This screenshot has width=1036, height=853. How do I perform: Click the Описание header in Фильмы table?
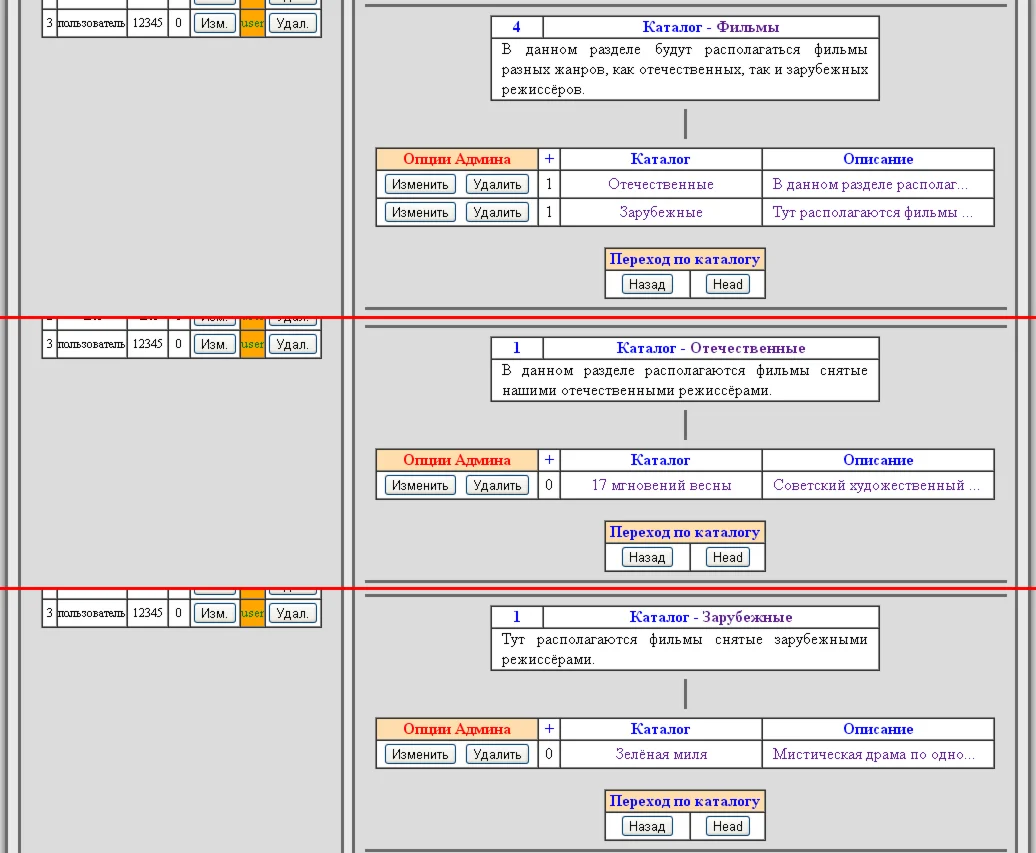click(878, 159)
